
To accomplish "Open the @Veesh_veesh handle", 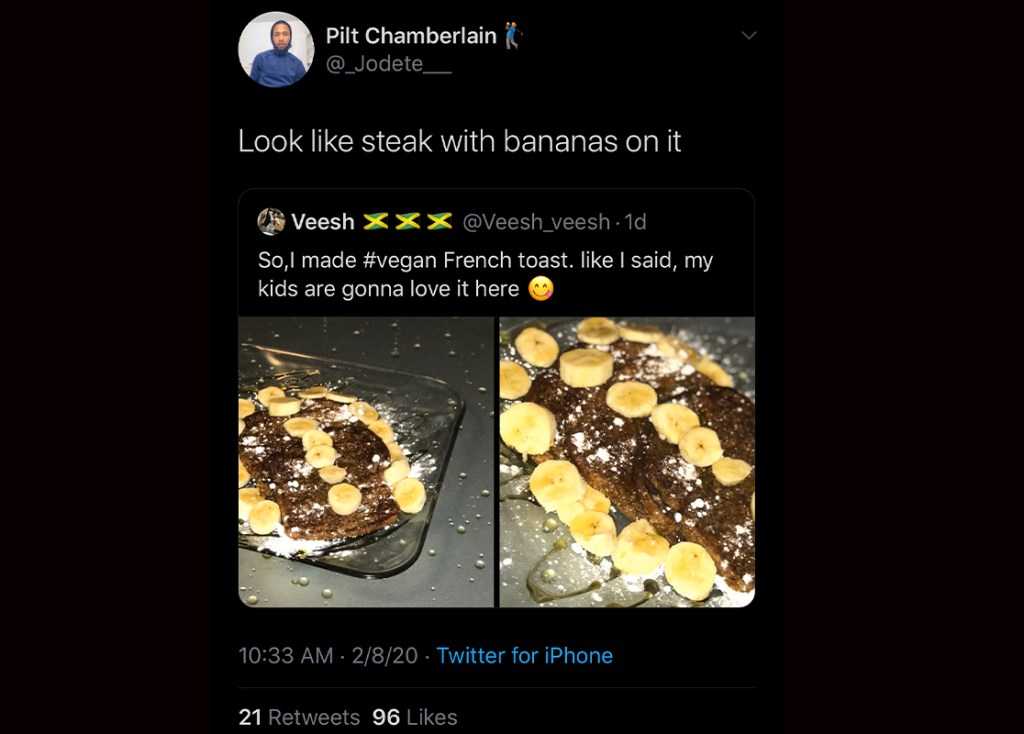I will pyautogui.click(x=536, y=221).
